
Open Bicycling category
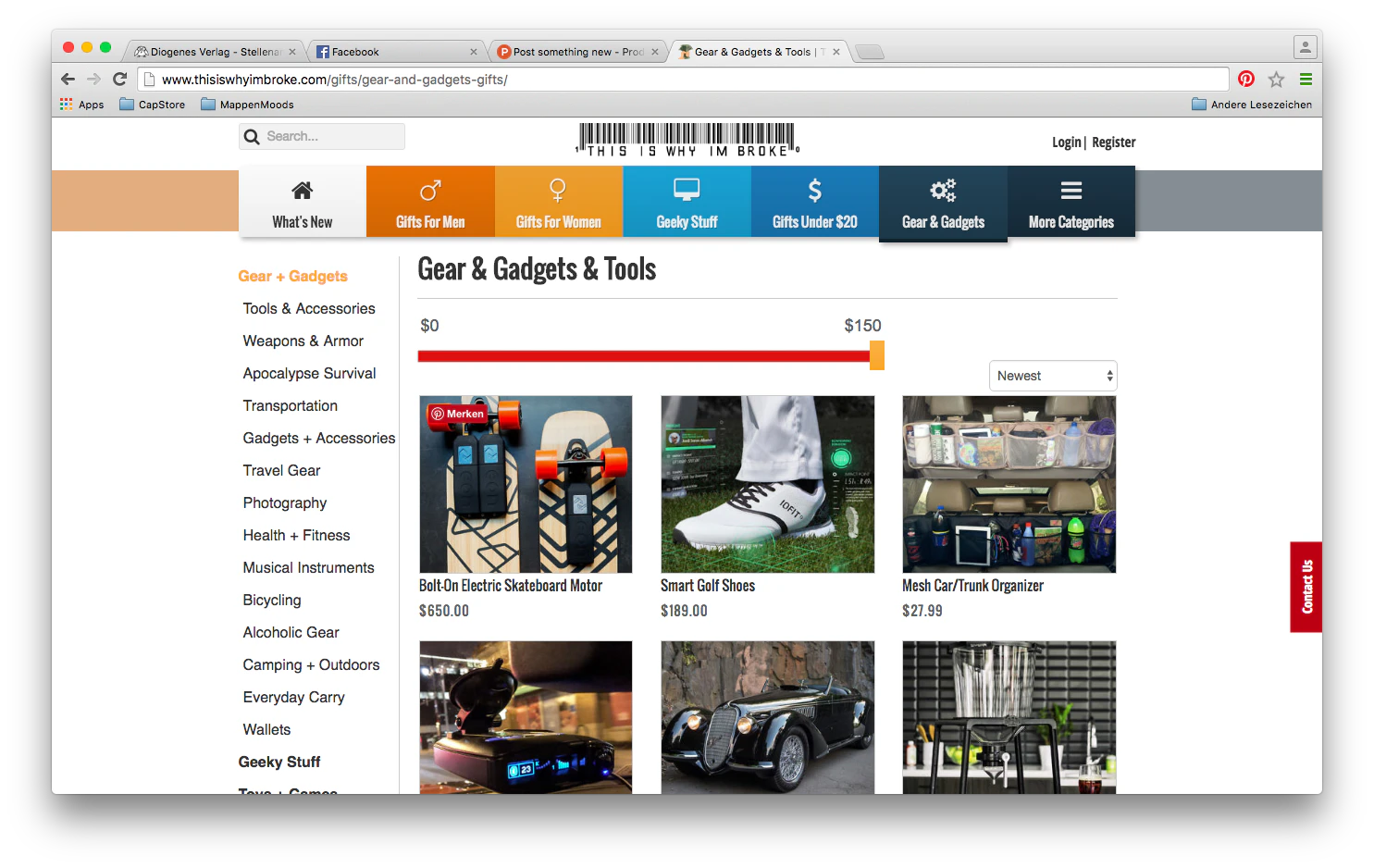point(272,601)
